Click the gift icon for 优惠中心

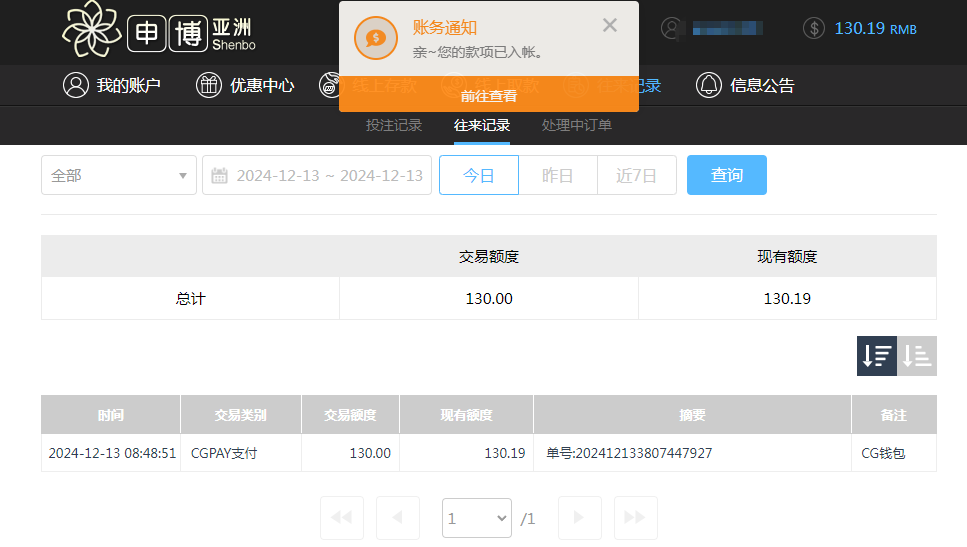(x=208, y=86)
